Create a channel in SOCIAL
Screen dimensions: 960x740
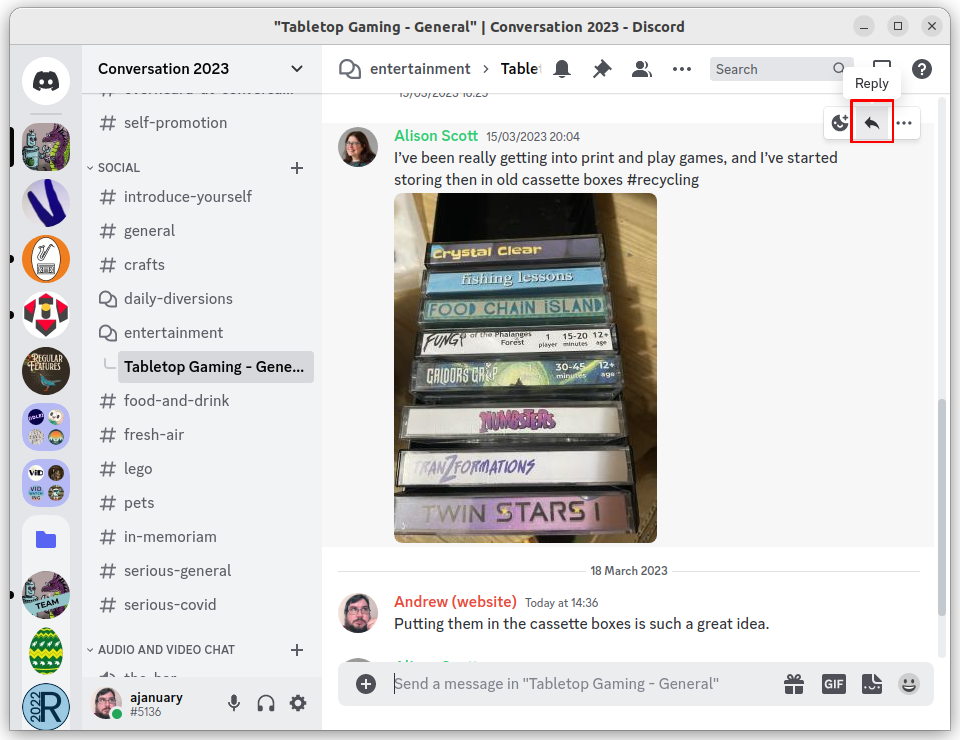(x=297, y=168)
